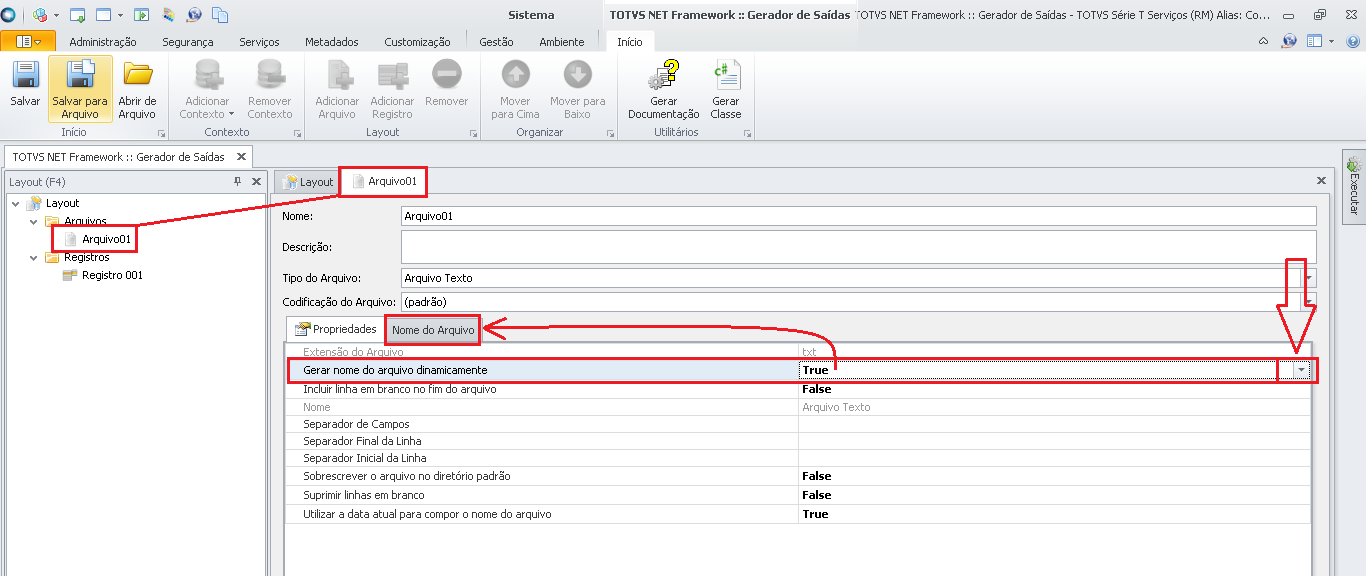
Task: Click the Nome input field
Action: point(858,216)
